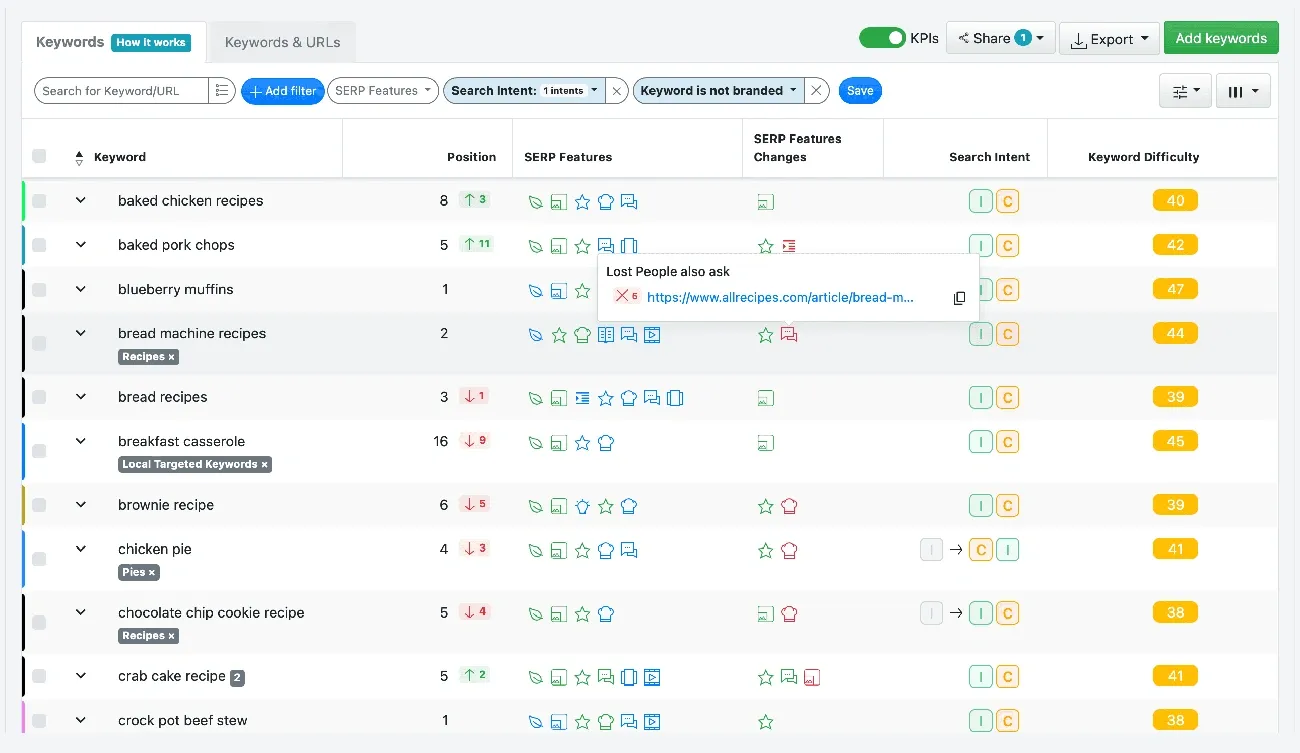Switch to the Keywords & URLs tab
The width and height of the screenshot is (1300, 753).
282,42
